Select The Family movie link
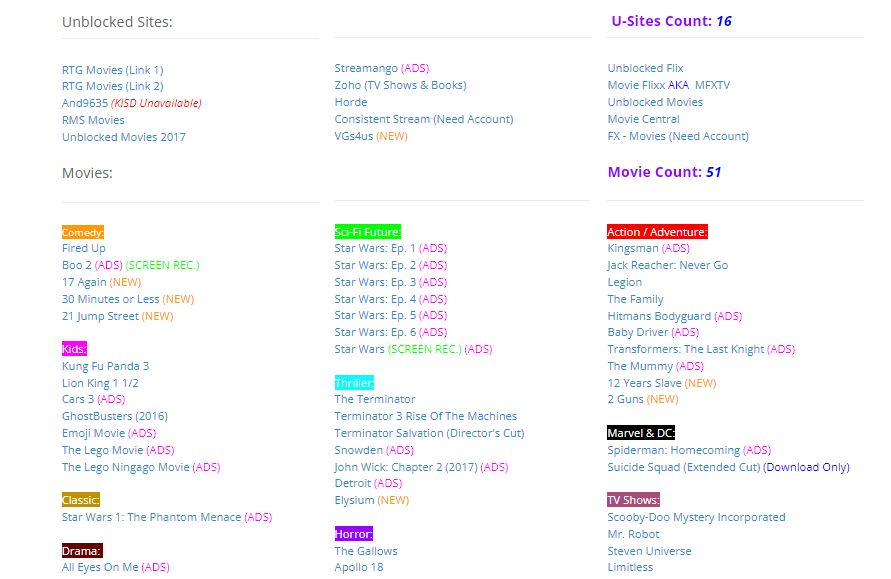The width and height of the screenshot is (891, 579). [635, 299]
